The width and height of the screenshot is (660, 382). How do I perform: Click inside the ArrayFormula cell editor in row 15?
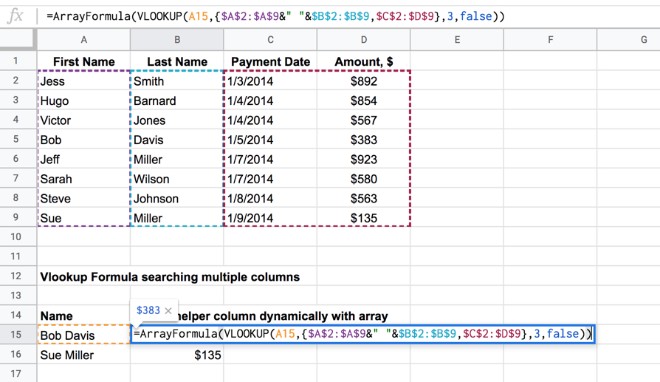(363, 334)
